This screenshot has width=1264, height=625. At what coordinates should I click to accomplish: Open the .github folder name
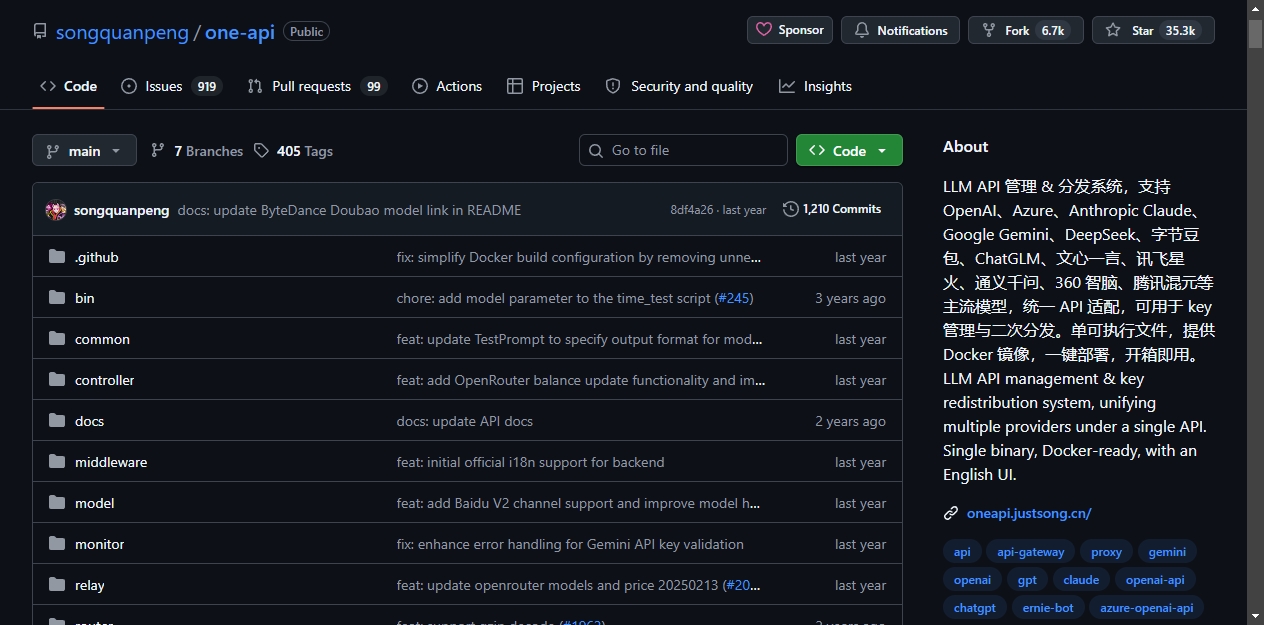[97, 257]
